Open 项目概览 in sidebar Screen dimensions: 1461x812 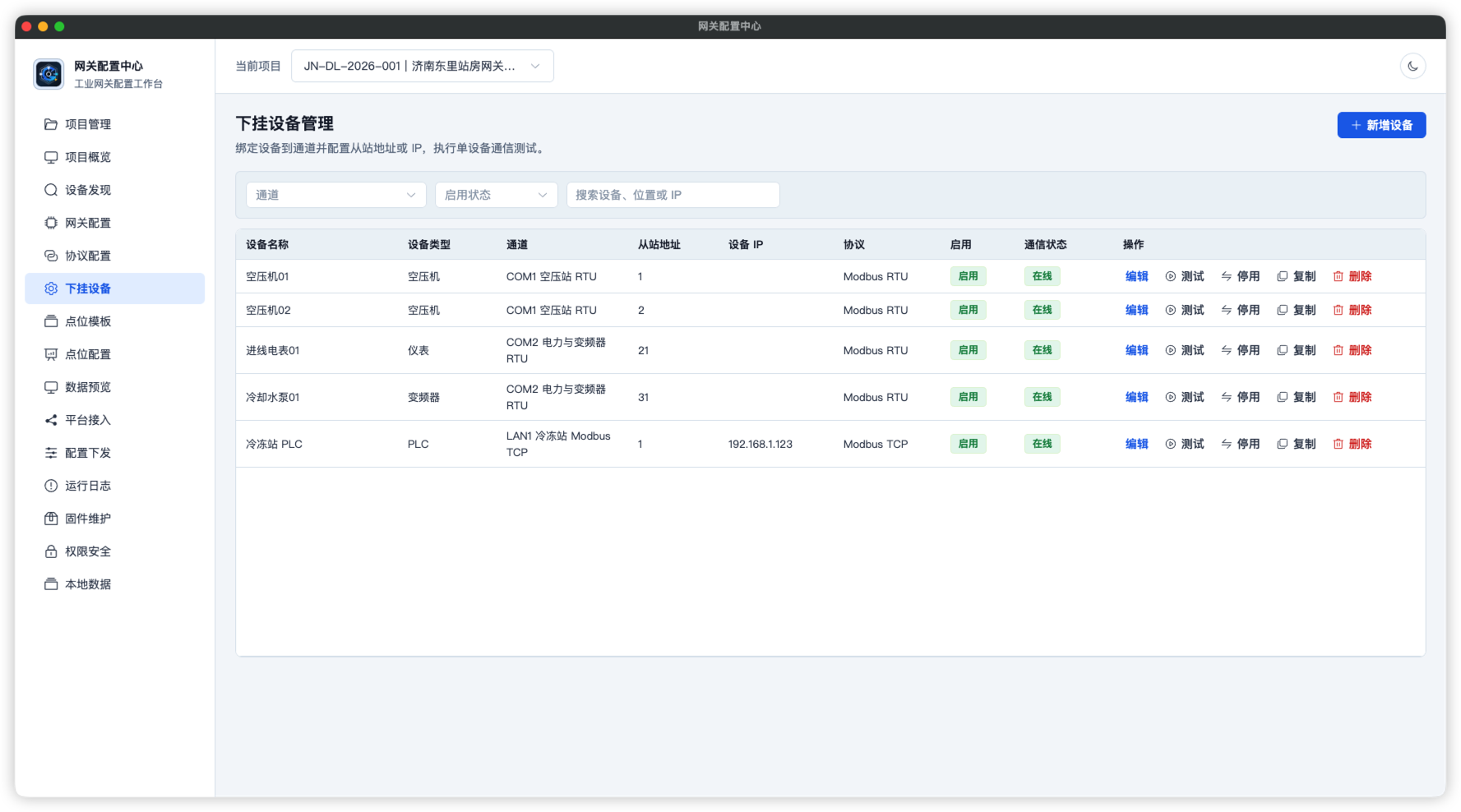[x=114, y=157]
